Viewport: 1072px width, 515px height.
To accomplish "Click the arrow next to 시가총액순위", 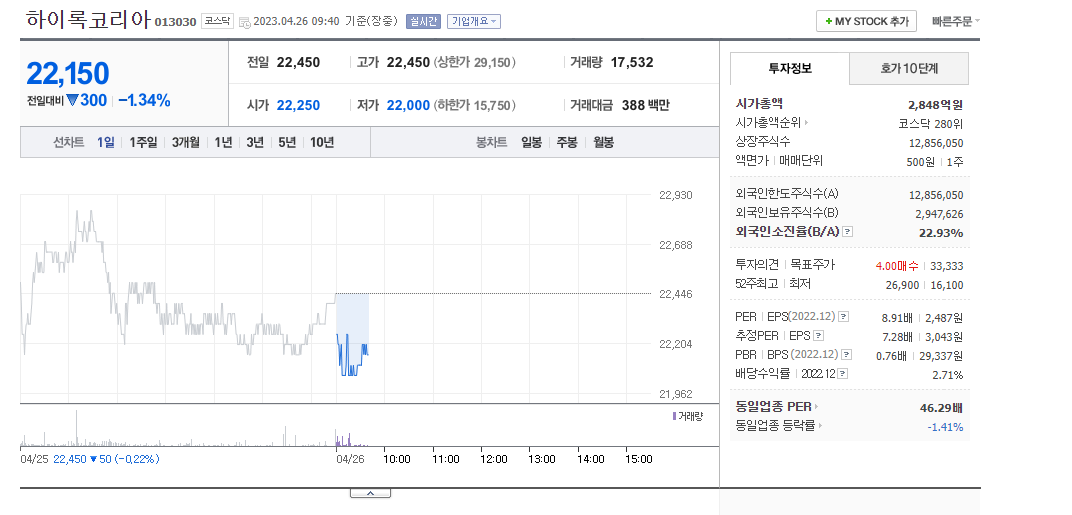I will click(x=807, y=123).
